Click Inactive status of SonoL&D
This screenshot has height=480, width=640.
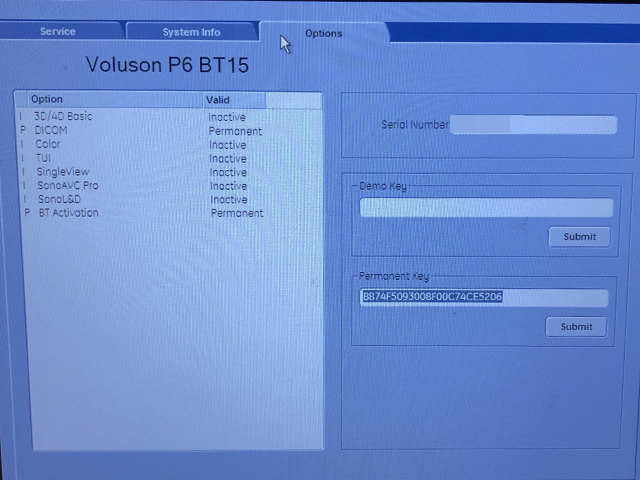[x=229, y=200]
